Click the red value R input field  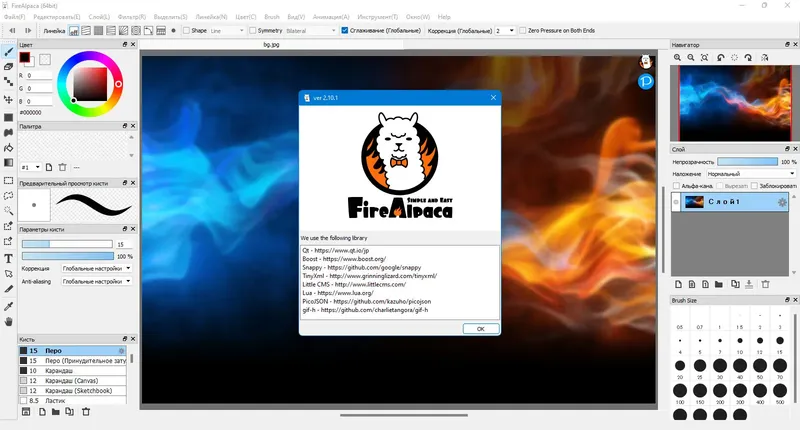pos(39,75)
